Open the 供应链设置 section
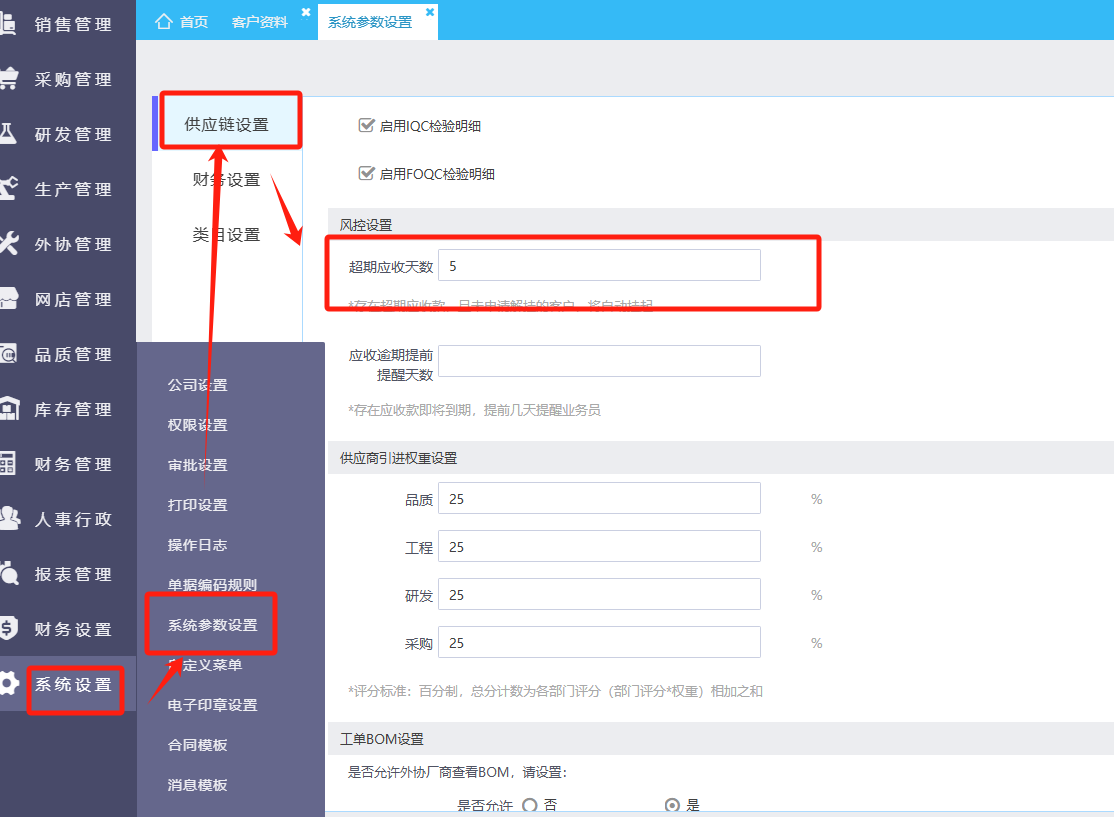Viewport: 1114px width, 817px height. click(227, 124)
